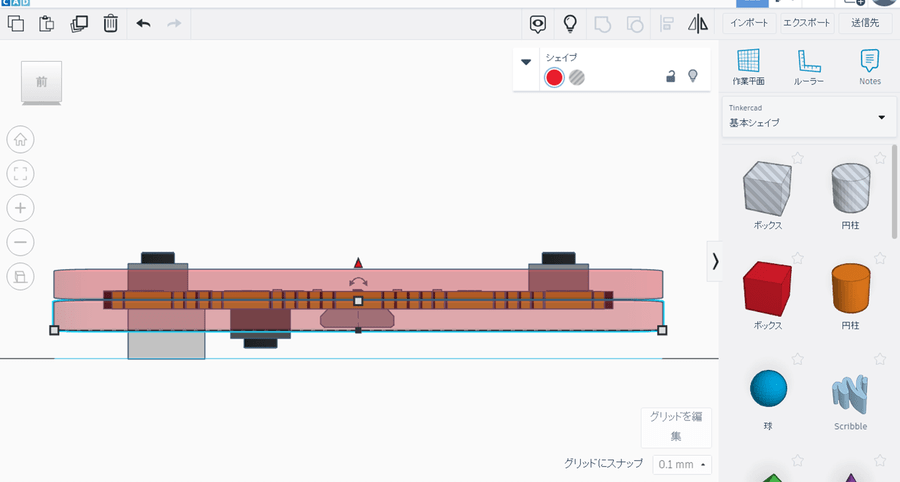Click the Paste icon in the toolbar
The height and width of the screenshot is (482, 900).
[x=46, y=23]
